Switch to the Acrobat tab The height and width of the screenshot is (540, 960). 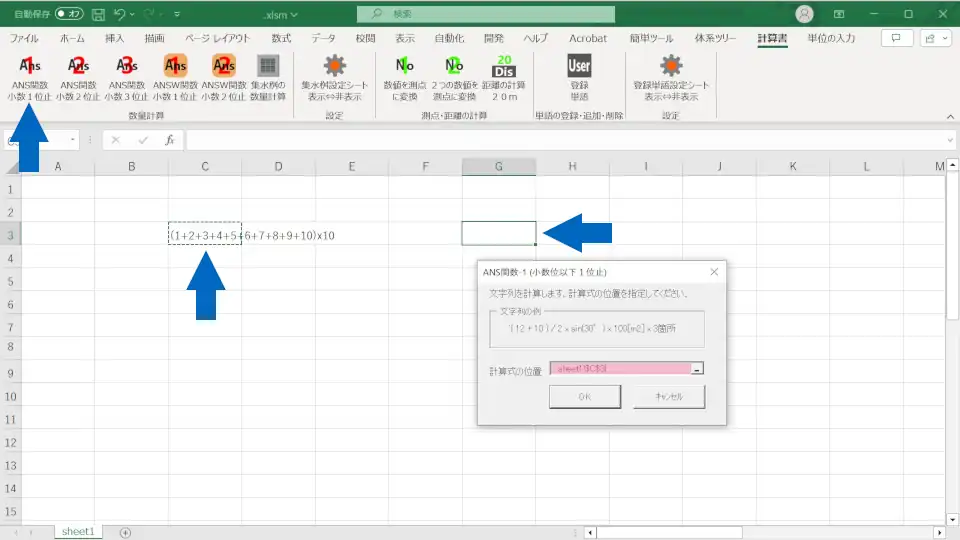pos(588,38)
